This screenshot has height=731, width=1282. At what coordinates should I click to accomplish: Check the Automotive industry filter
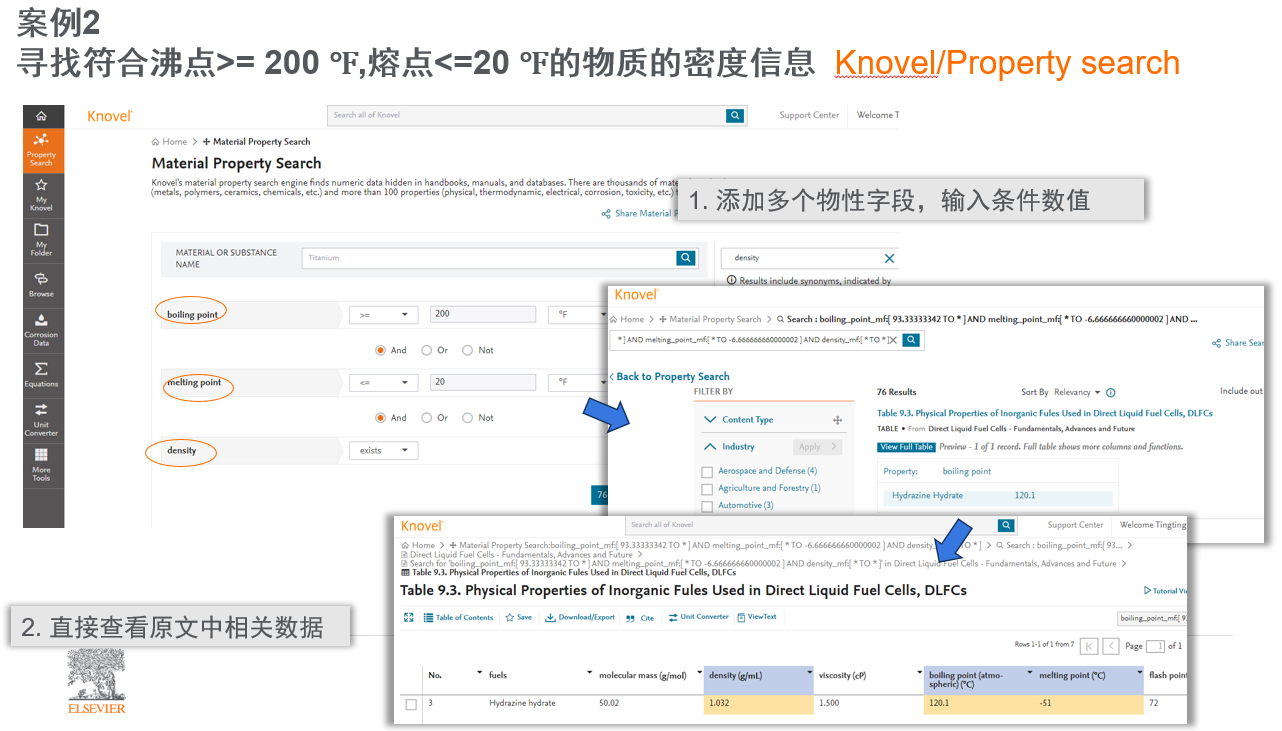[708, 506]
